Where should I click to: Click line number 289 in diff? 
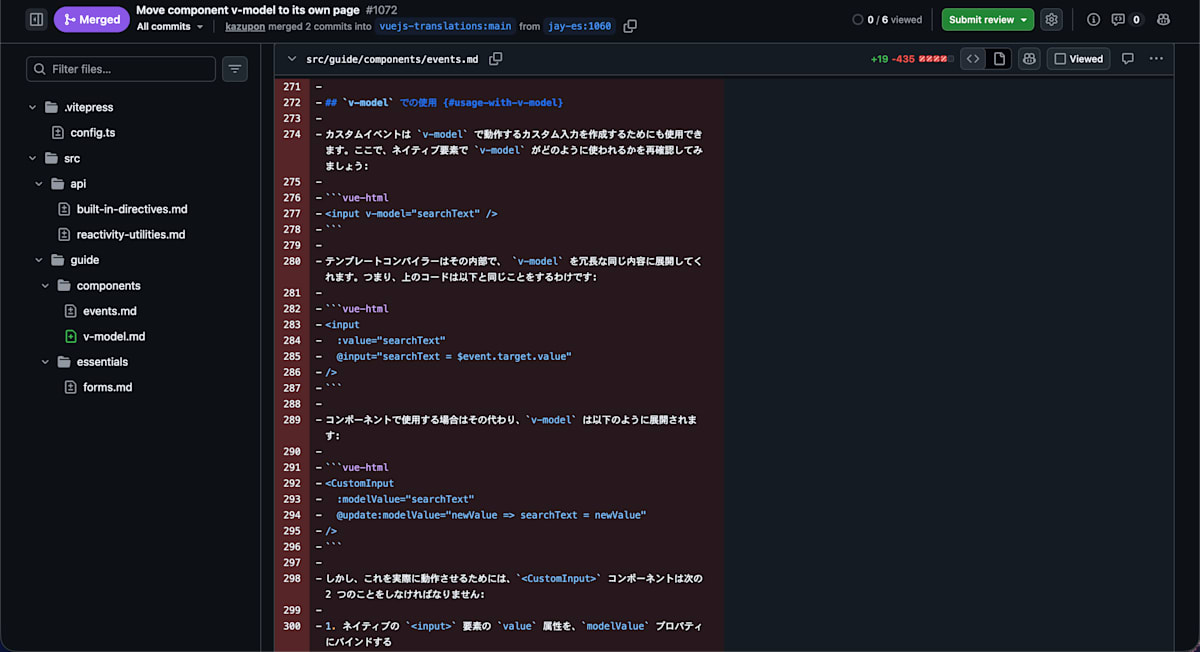click(292, 420)
